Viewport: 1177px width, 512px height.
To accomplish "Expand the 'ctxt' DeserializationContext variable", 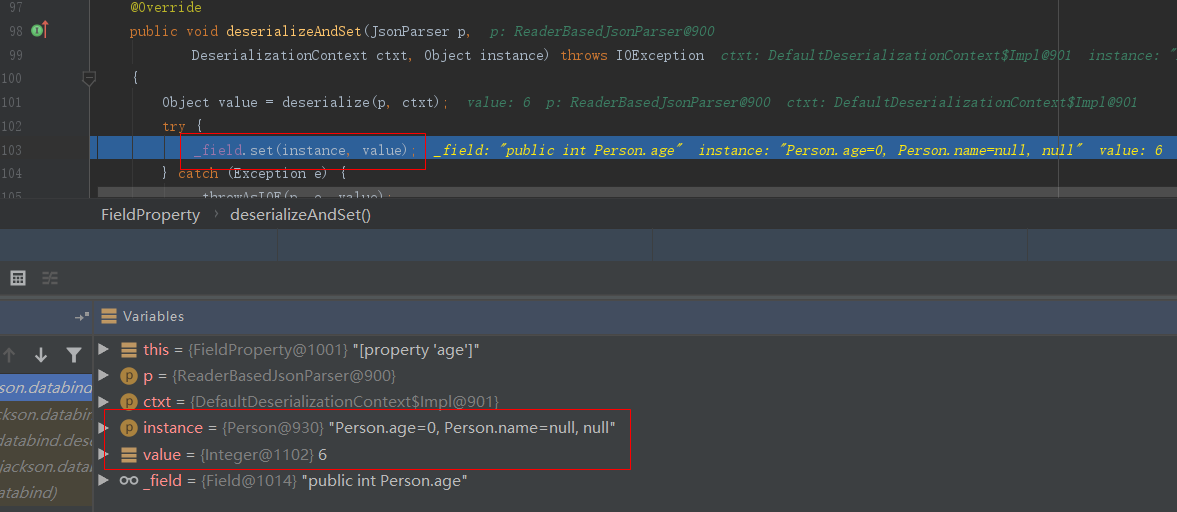I will coord(104,401).
